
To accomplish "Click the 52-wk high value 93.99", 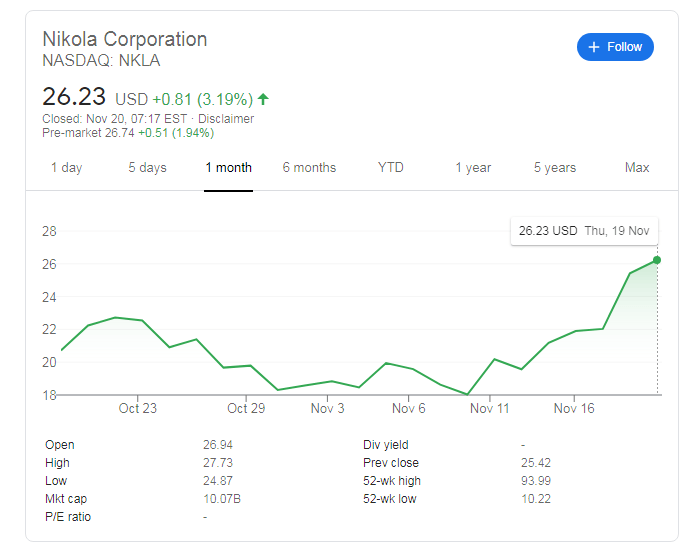I will pyautogui.click(x=536, y=481).
